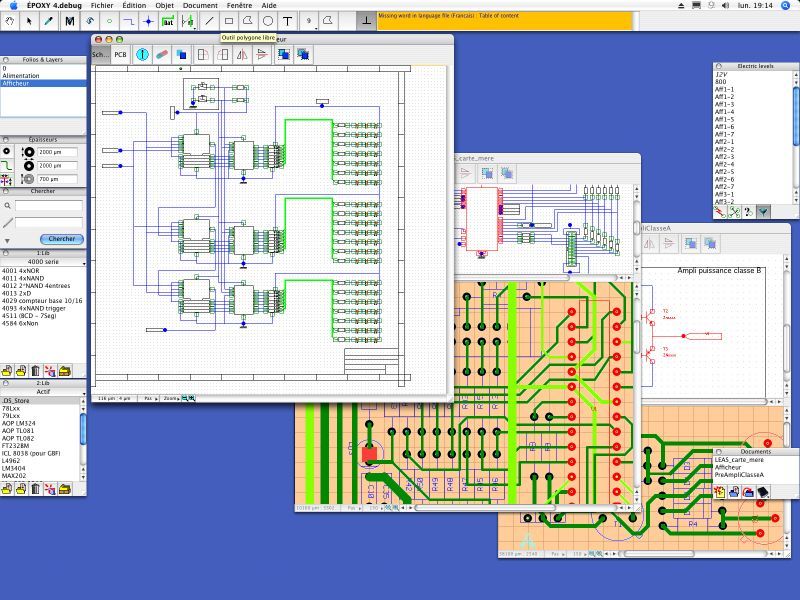This screenshot has height=600, width=800.
Task: Click the Chercher button
Action: pyautogui.click(x=61, y=239)
